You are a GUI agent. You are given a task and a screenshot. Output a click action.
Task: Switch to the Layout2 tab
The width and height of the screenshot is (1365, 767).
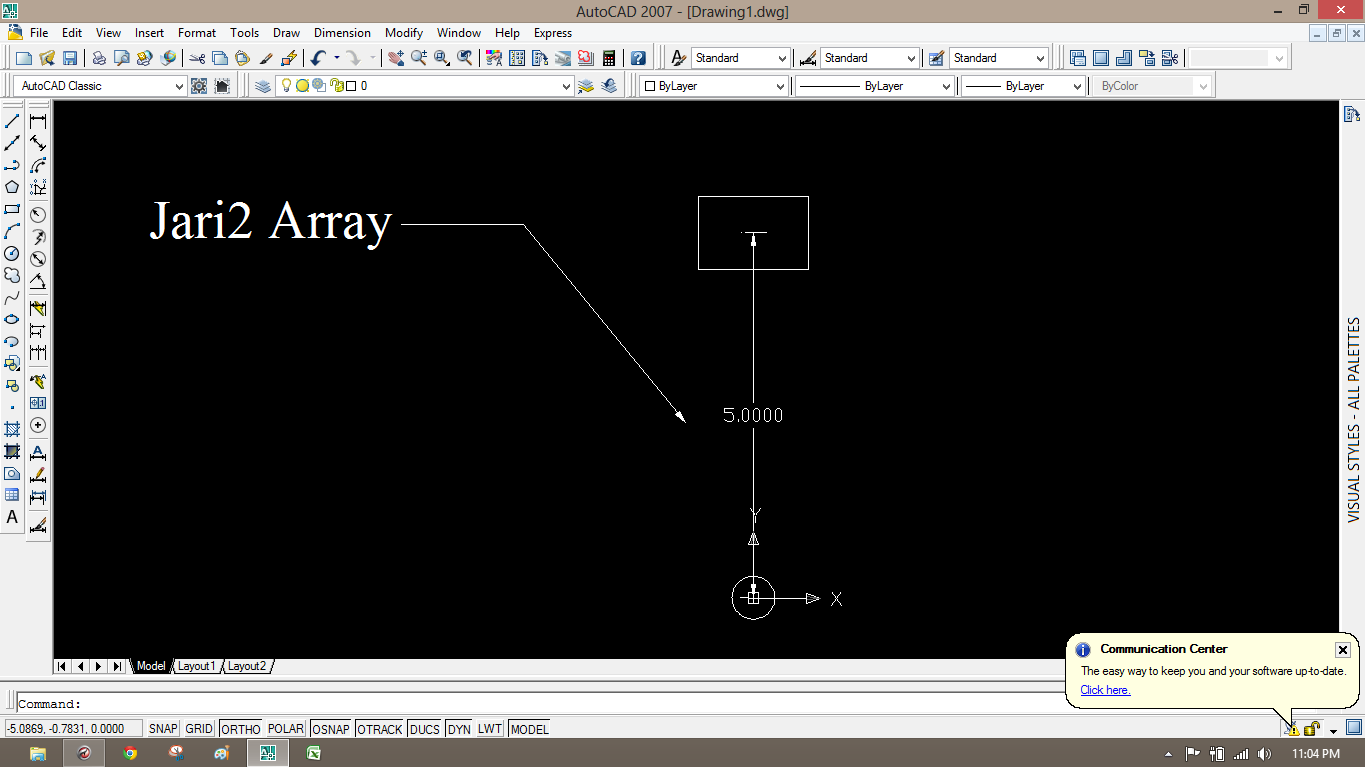point(247,666)
